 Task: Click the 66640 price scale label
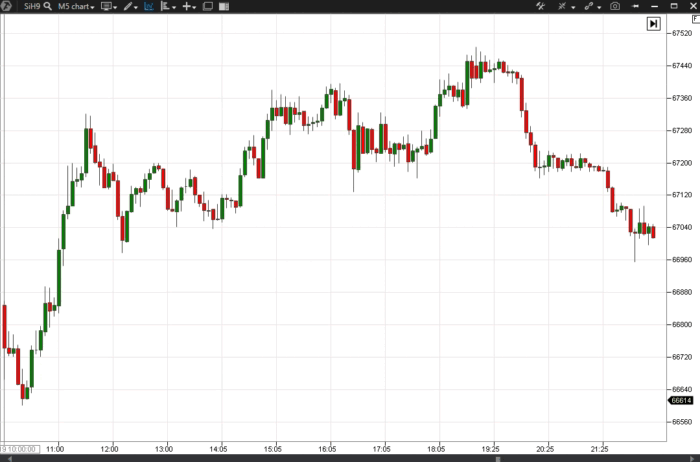click(x=682, y=389)
